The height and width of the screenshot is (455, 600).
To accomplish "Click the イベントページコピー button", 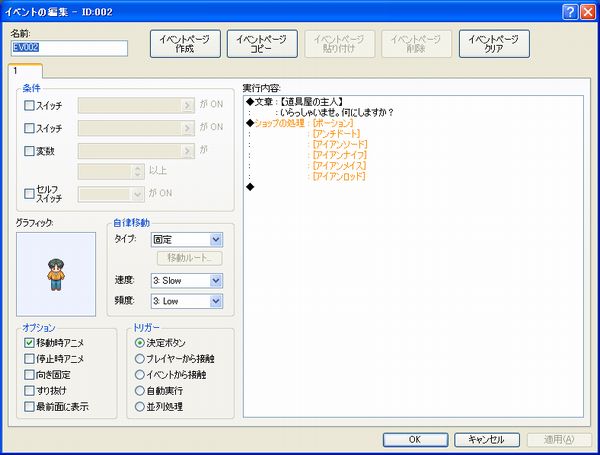I will pos(262,44).
